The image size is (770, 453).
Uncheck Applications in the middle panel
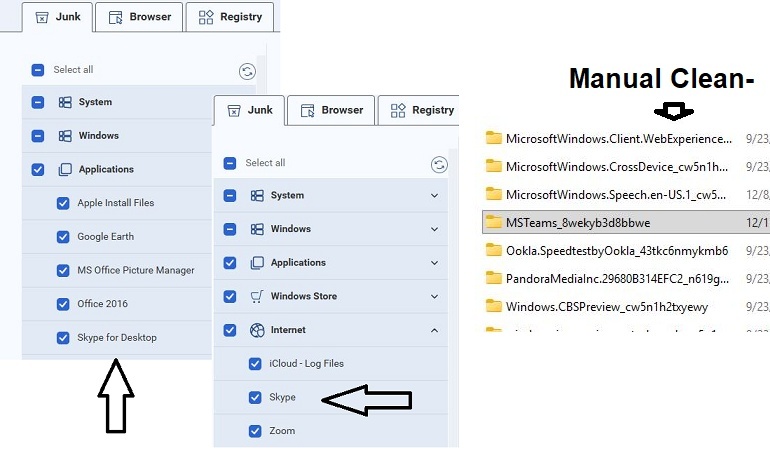230,263
